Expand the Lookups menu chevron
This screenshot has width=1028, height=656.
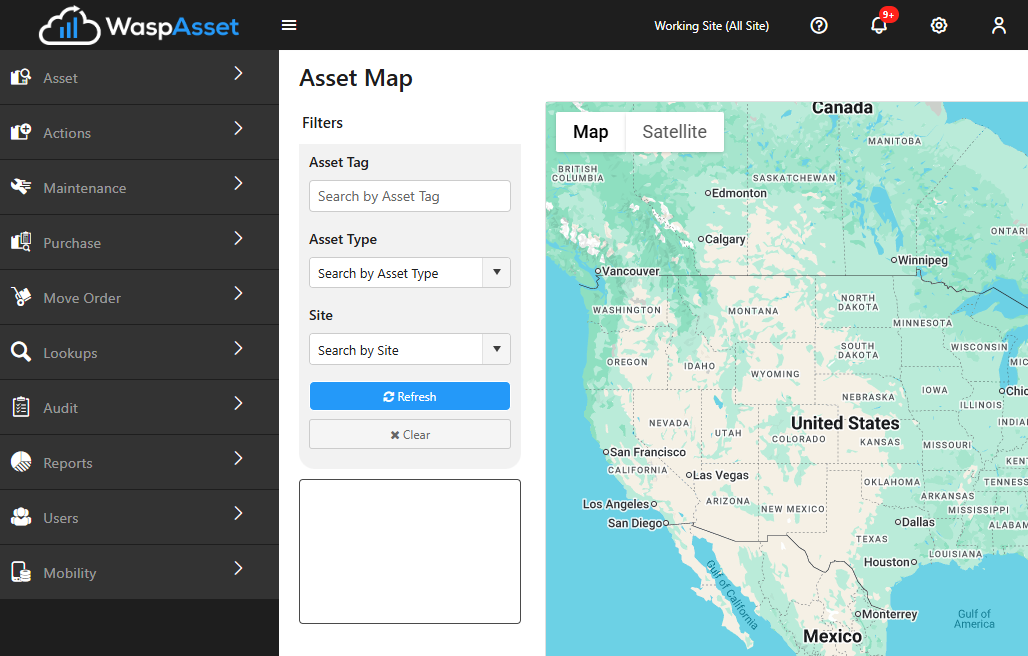point(239,349)
